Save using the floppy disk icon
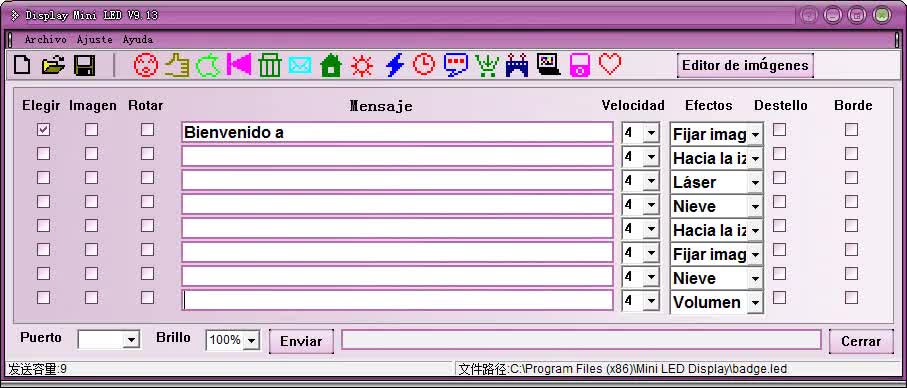The width and height of the screenshot is (907, 388). point(84,65)
